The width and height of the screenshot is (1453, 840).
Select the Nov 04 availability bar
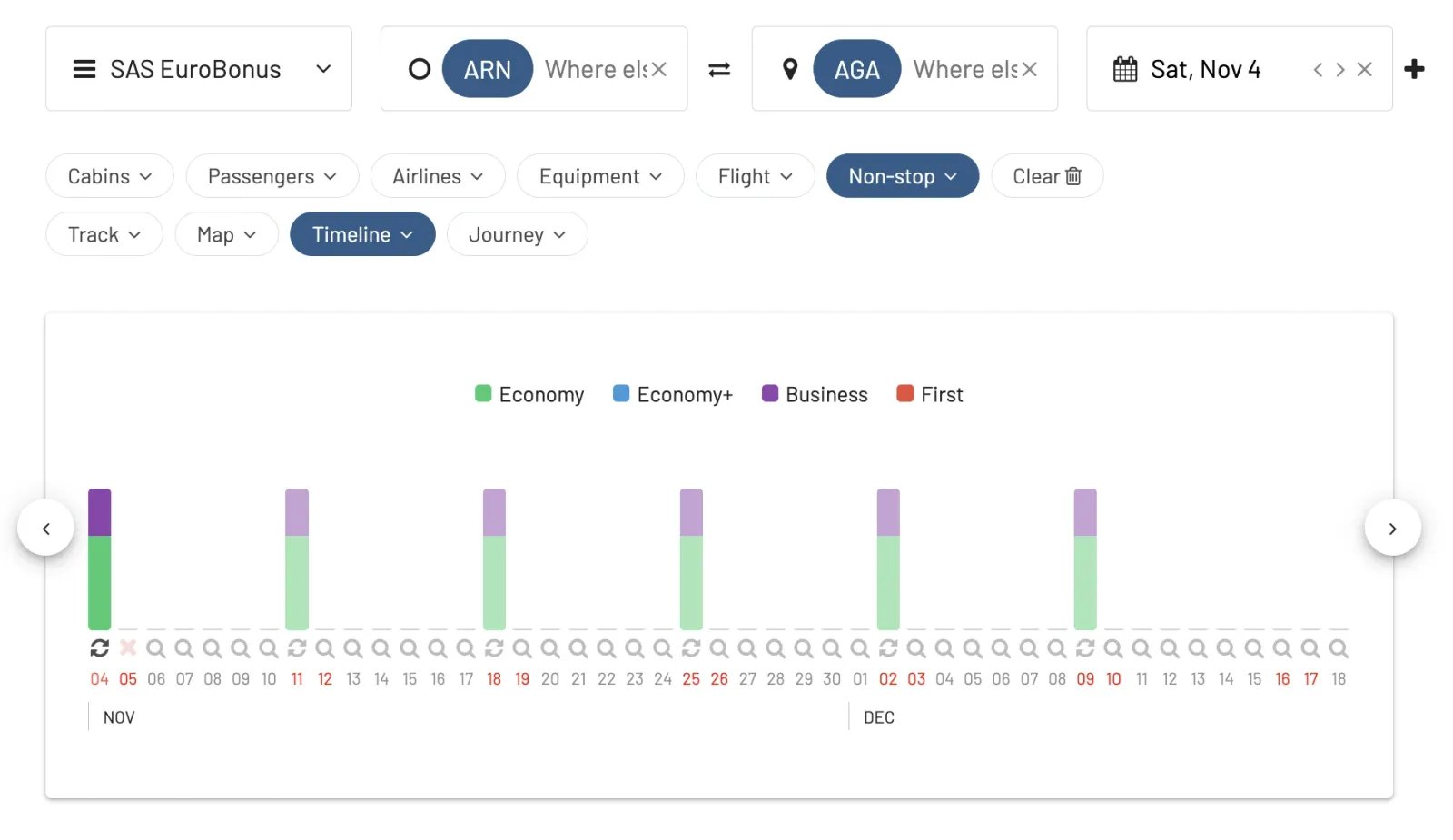(x=100, y=559)
